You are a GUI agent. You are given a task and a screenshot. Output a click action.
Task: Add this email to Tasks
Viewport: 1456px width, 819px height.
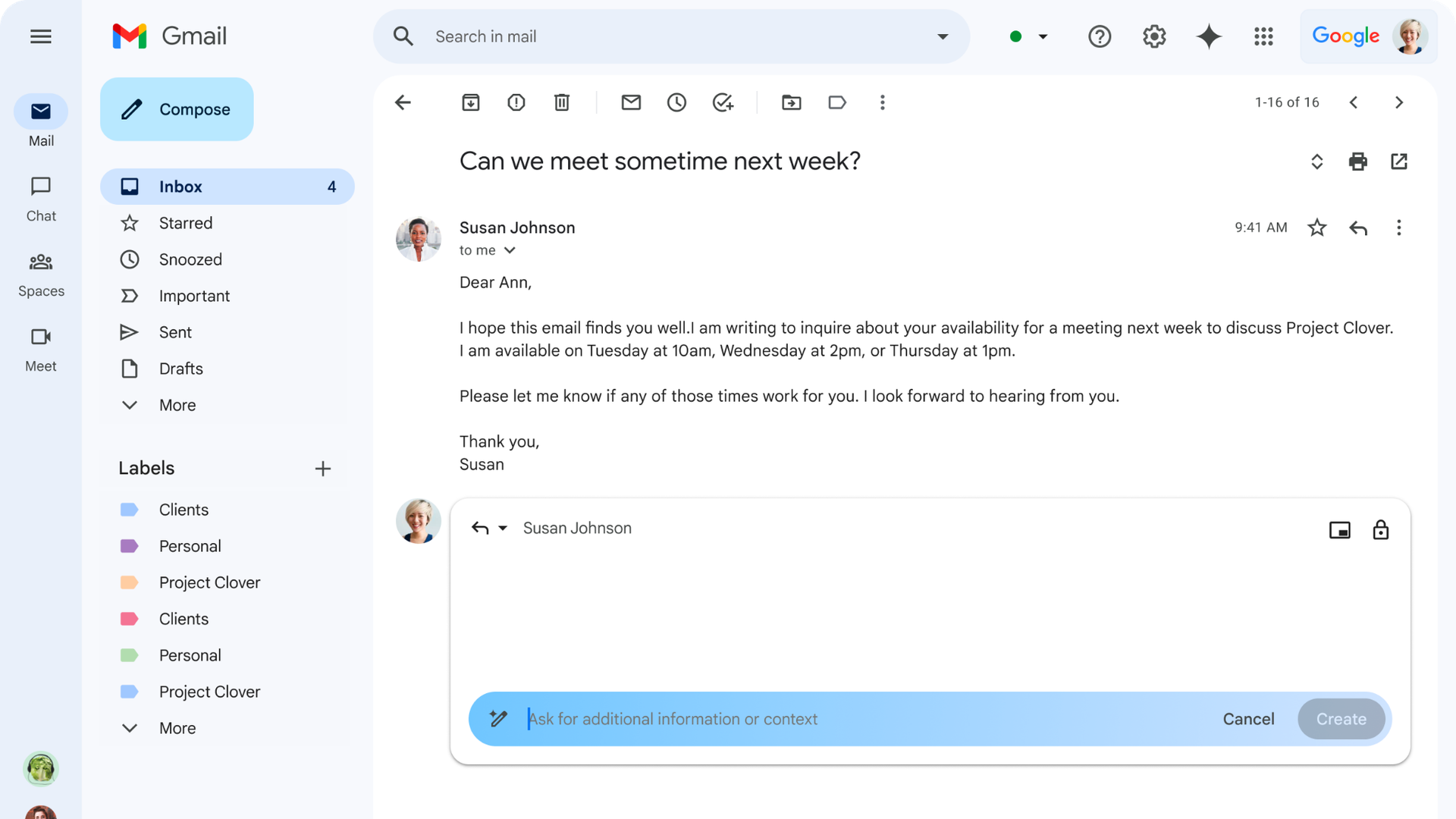click(x=722, y=102)
